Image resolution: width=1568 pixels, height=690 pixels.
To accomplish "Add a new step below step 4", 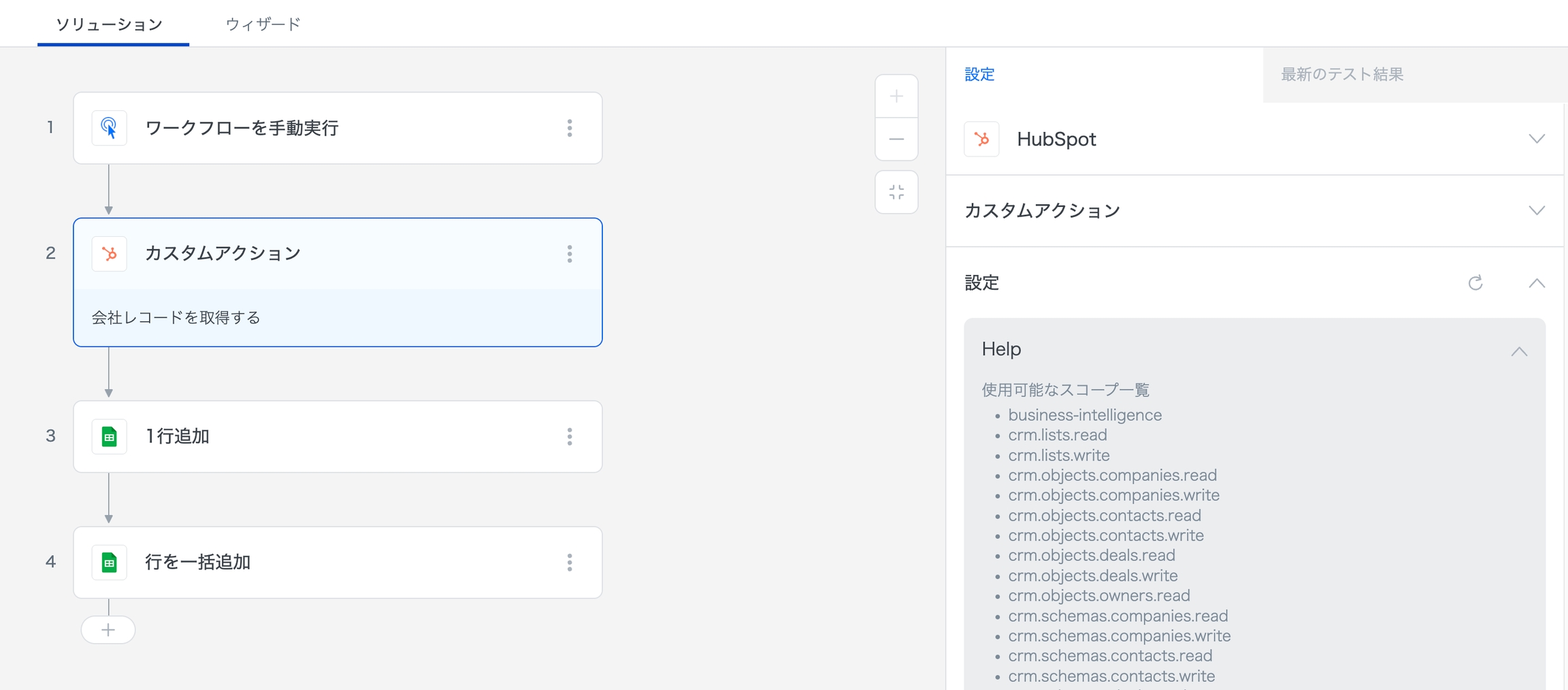I will [108, 629].
